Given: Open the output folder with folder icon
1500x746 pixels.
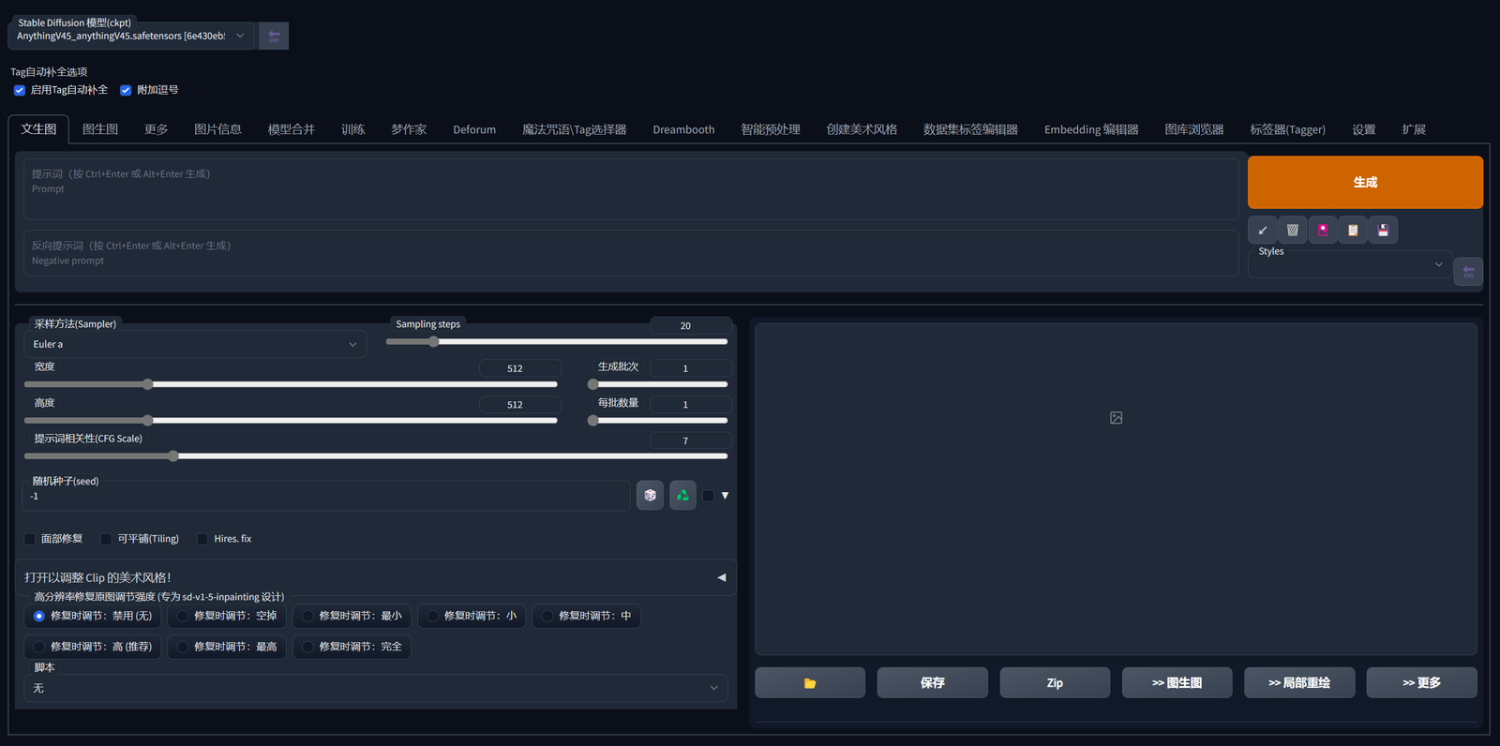Looking at the screenshot, I should [x=810, y=683].
